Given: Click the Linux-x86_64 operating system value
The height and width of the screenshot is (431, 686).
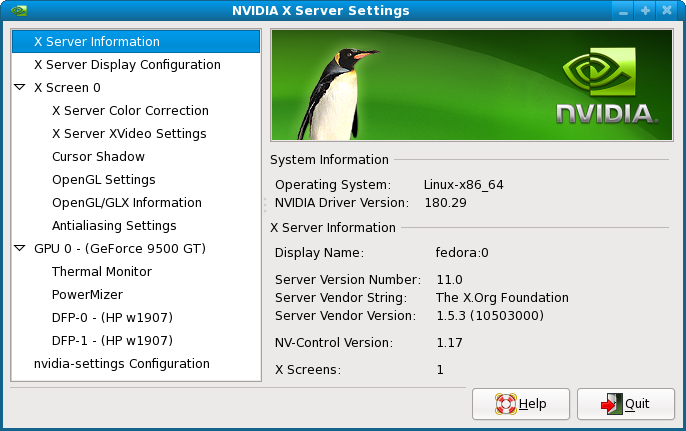Looking at the screenshot, I should click(463, 185).
